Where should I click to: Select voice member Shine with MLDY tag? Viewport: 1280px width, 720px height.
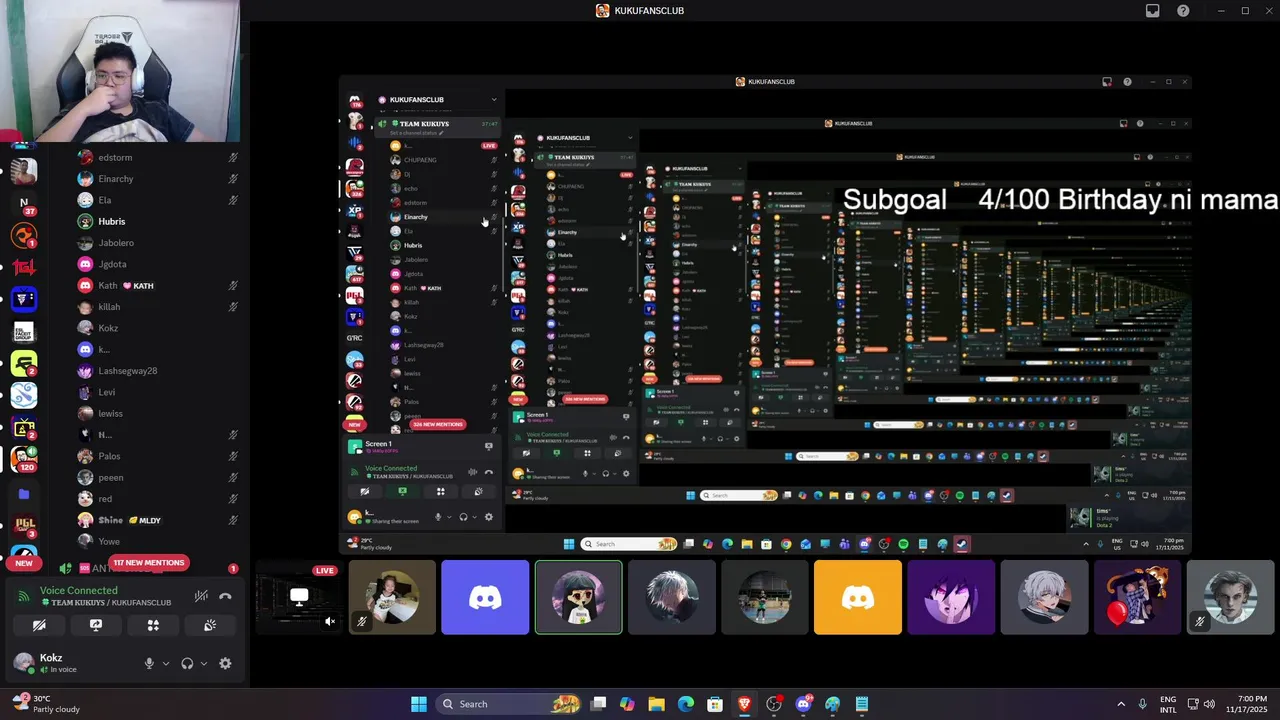coord(157,520)
